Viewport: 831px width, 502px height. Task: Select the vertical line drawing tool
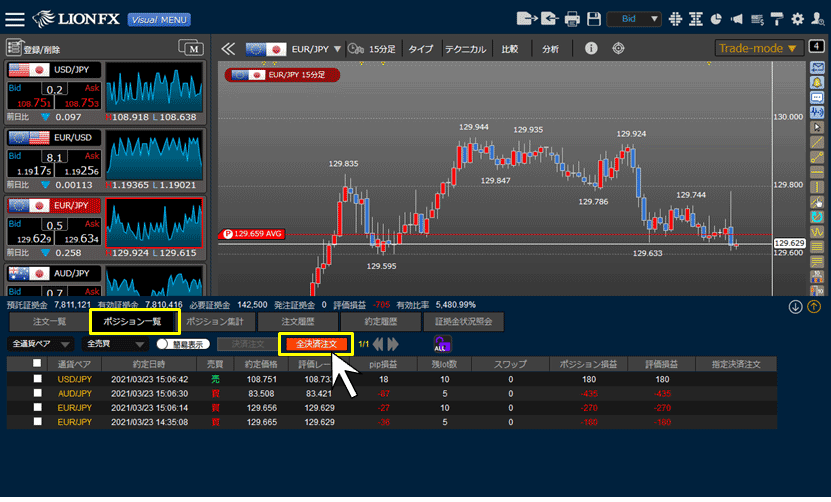[x=817, y=187]
